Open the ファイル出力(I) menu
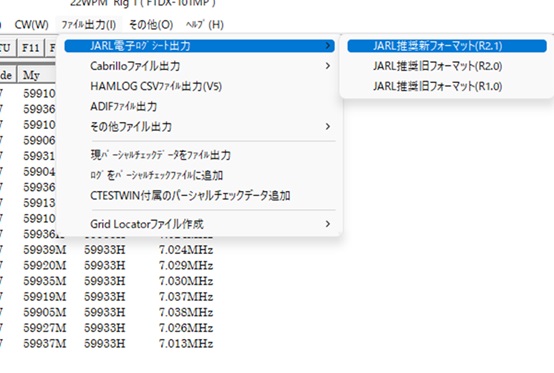The image size is (554, 373). [x=89, y=25]
